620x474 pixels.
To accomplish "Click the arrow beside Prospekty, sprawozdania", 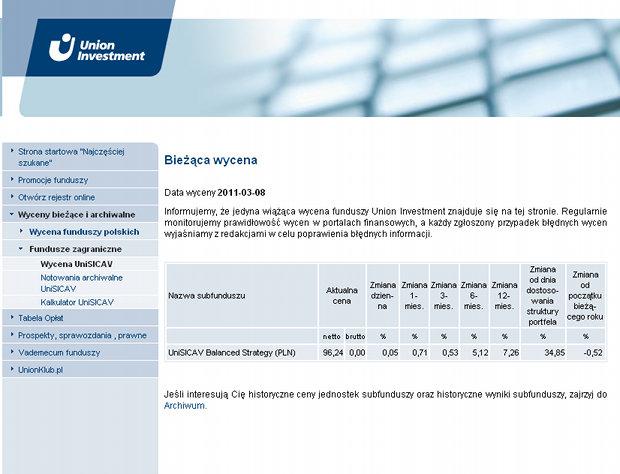I will pos(12,334).
